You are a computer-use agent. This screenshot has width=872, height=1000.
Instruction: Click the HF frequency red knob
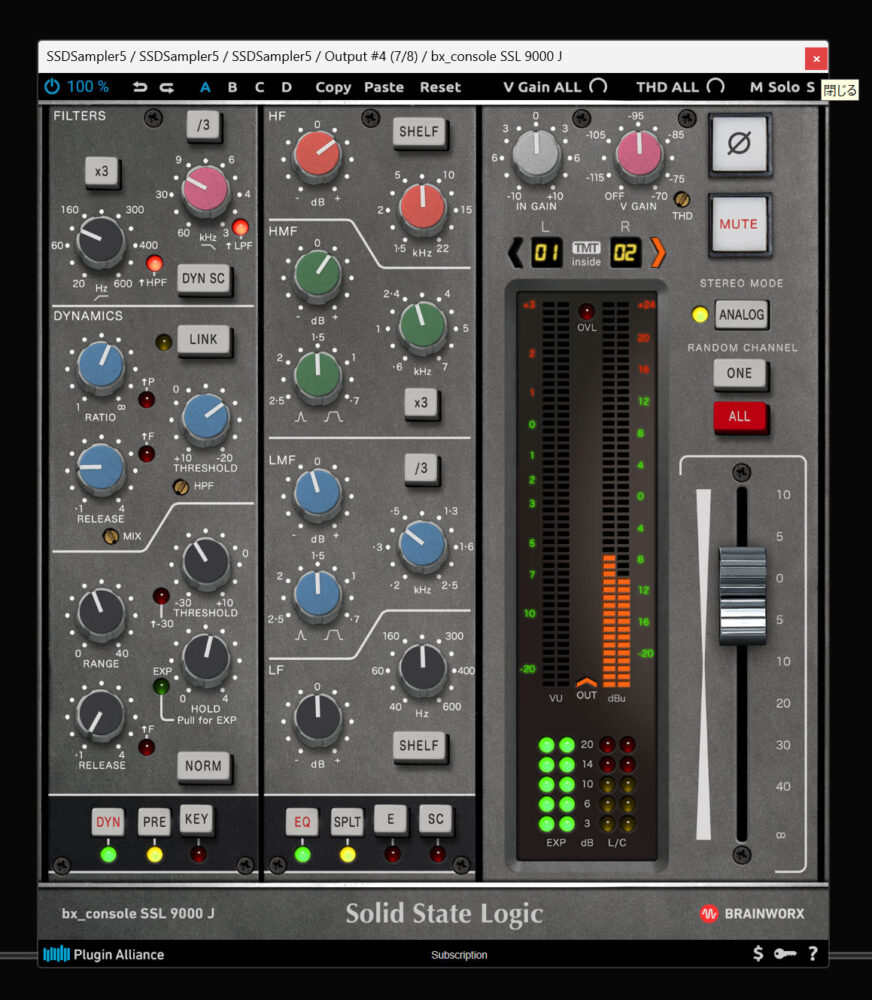(x=422, y=207)
